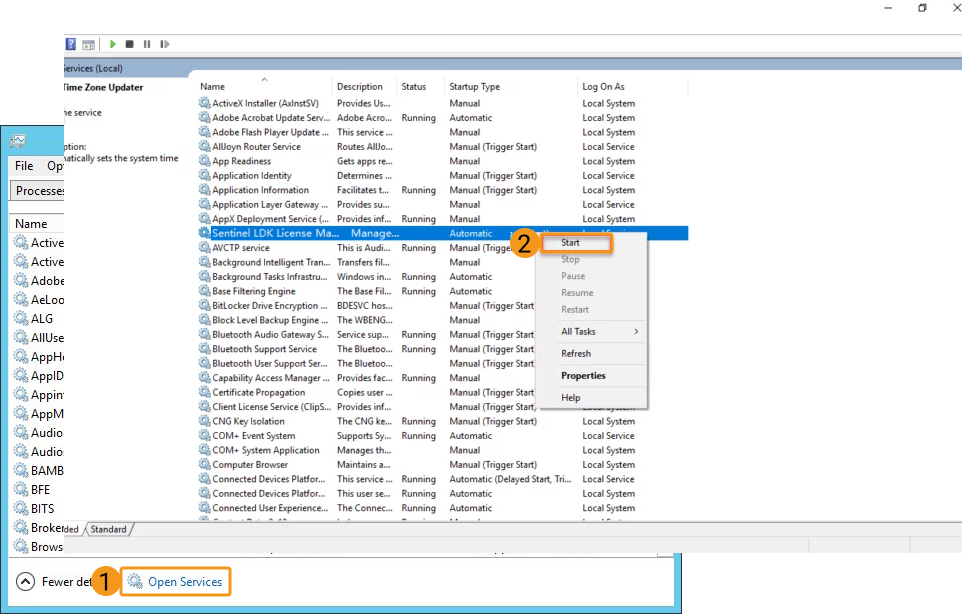The width and height of the screenshot is (962, 614).
Task: Switch to the Standard tab
Action: coord(109,529)
